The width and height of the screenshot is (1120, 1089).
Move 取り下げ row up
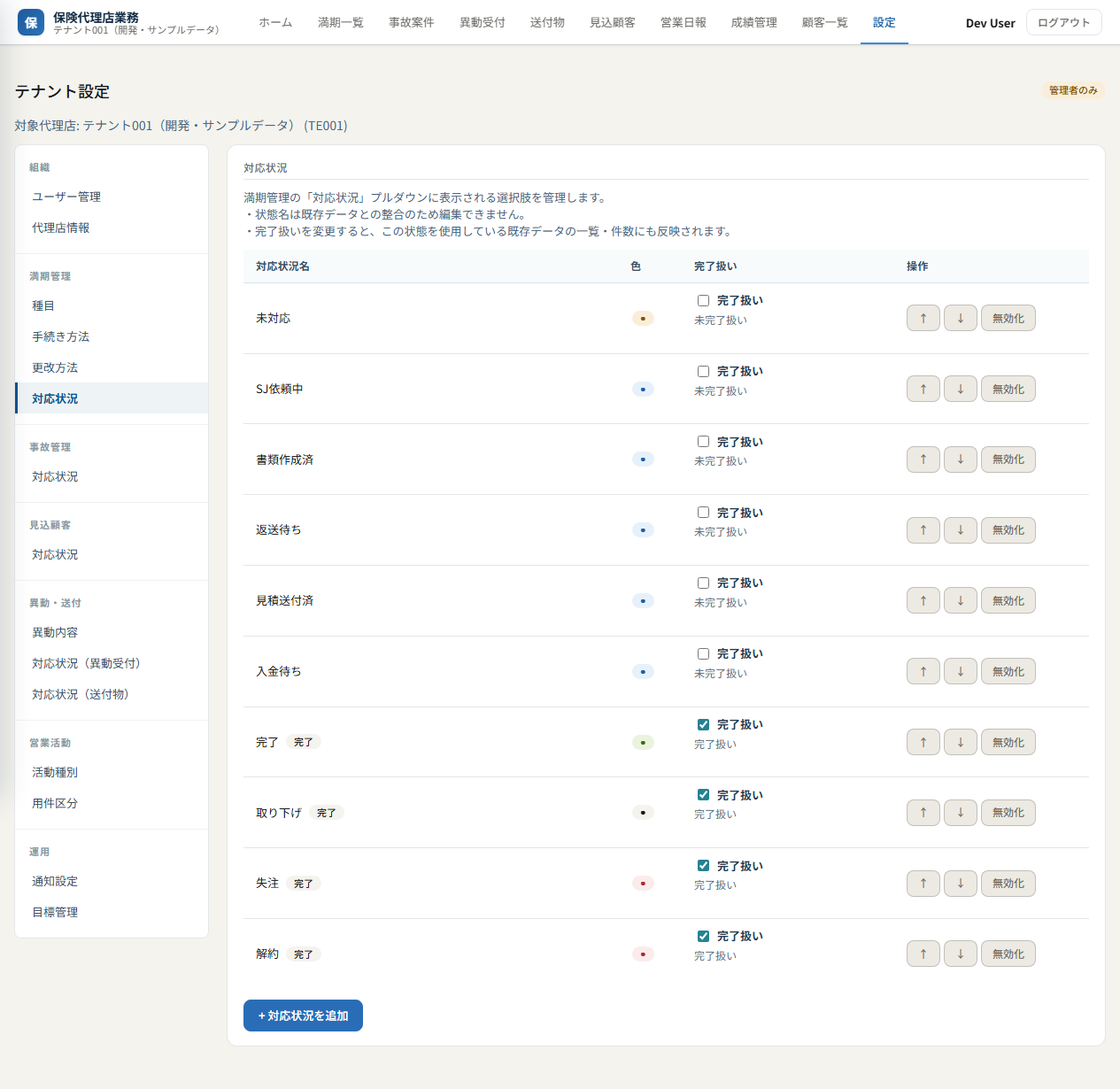[923, 813]
